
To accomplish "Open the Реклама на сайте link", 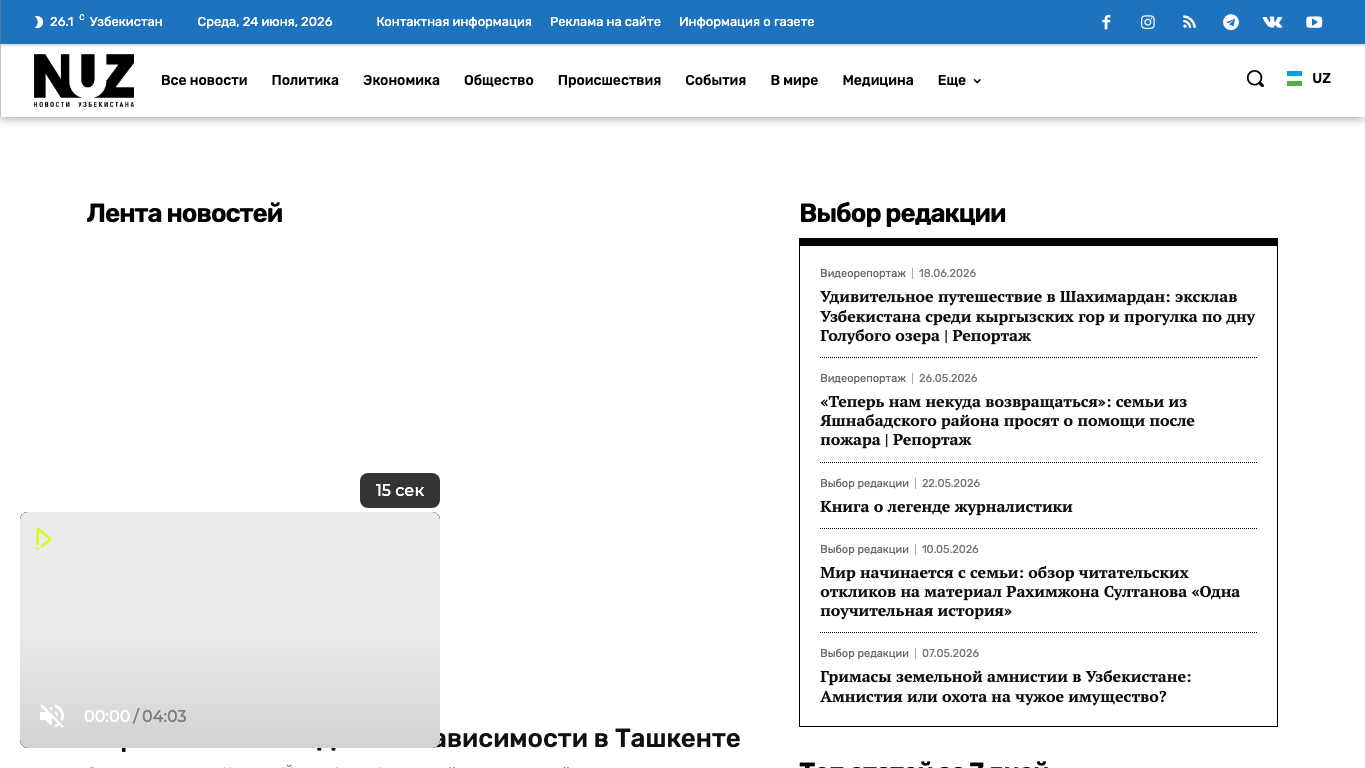I will pos(605,22).
